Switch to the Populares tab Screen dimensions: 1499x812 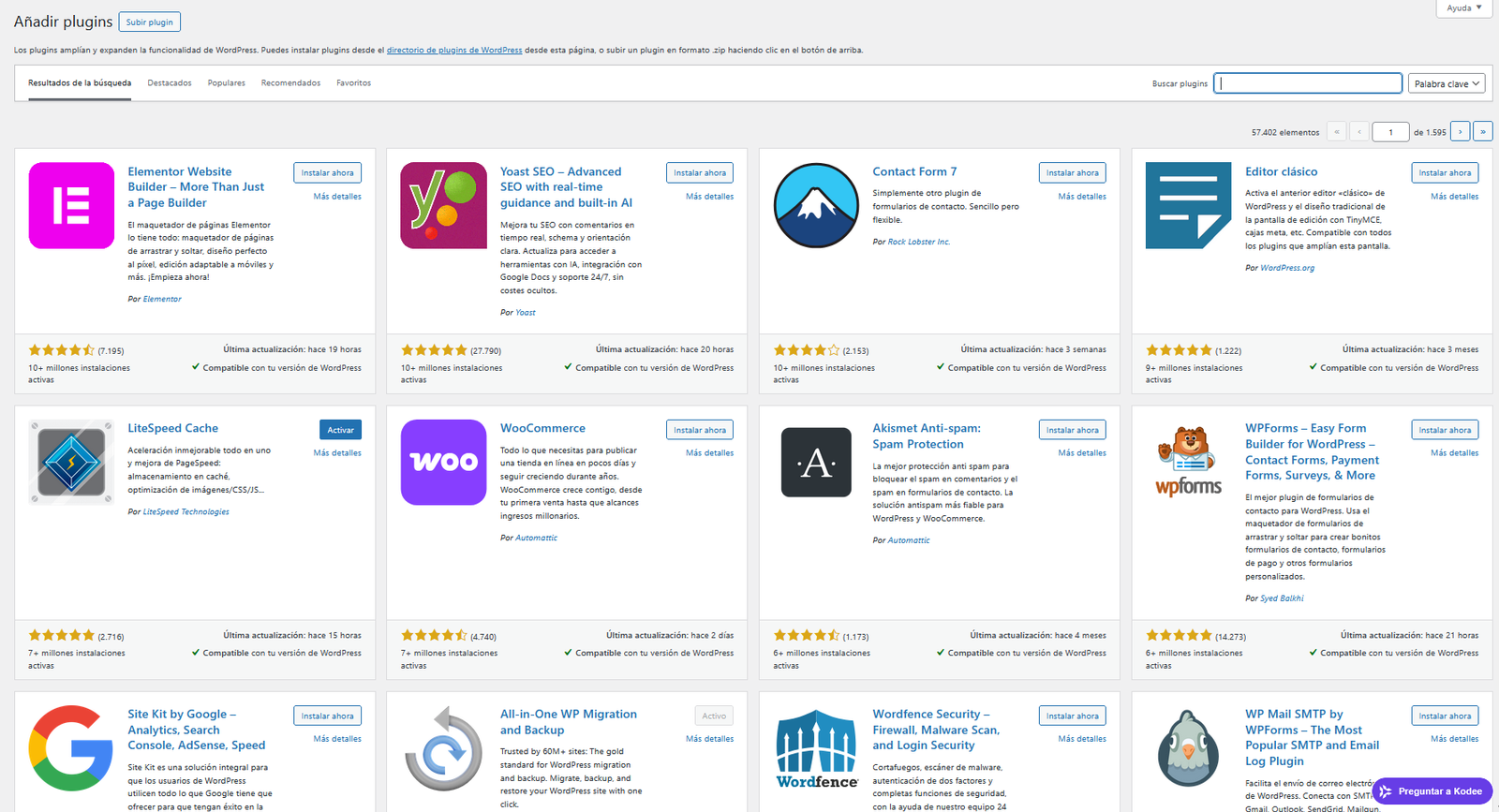point(226,83)
